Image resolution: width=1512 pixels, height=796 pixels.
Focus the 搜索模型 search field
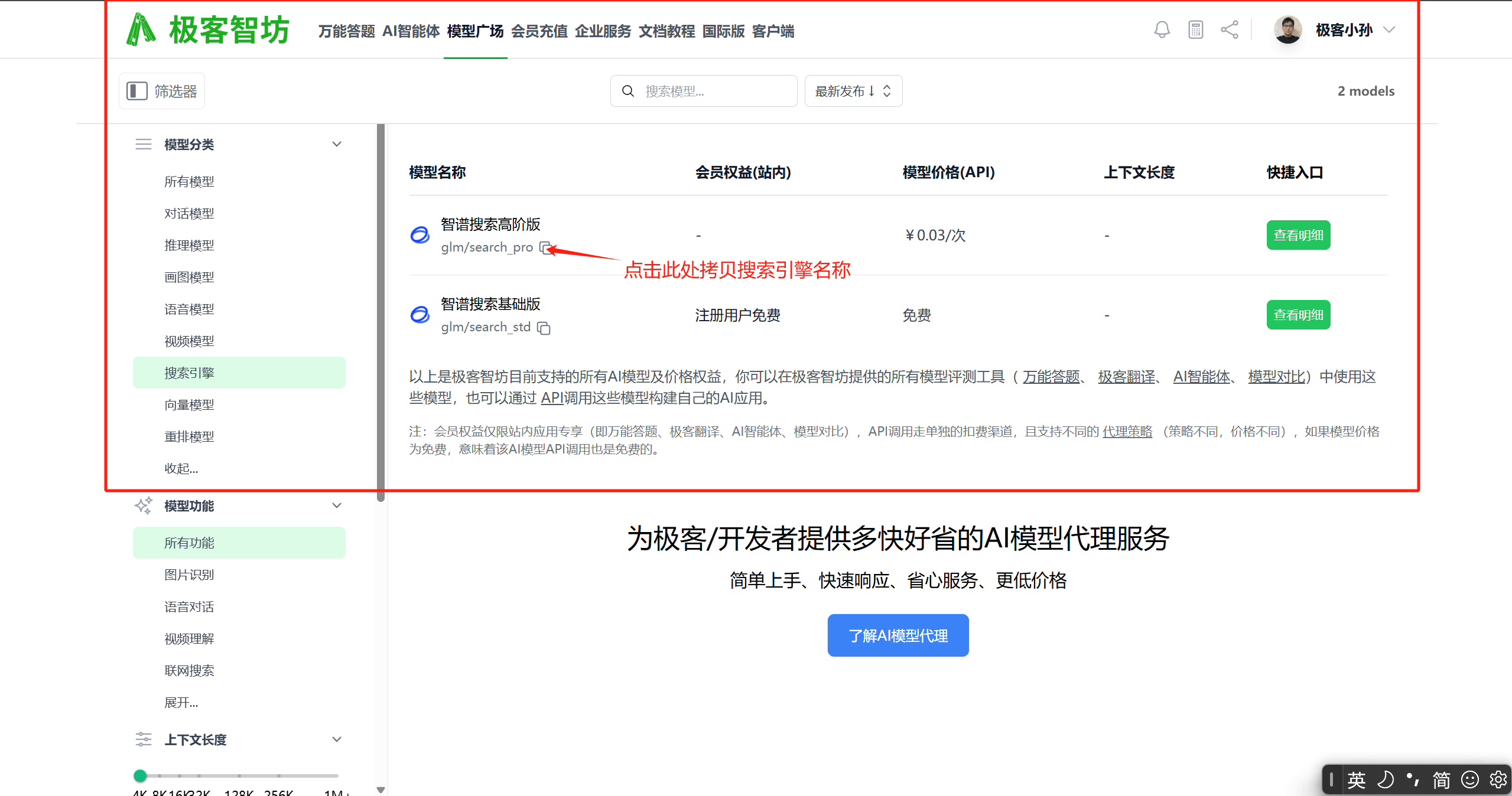(704, 91)
